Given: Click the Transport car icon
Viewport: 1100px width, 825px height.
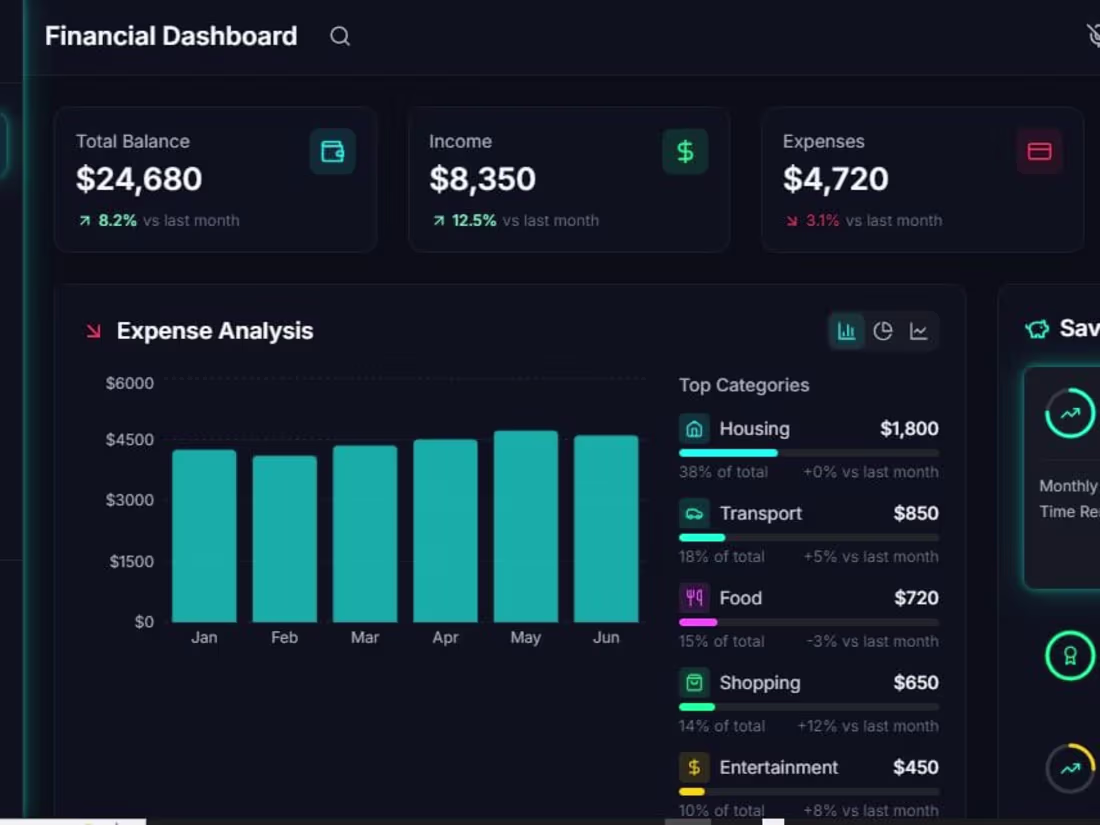Looking at the screenshot, I should 694,513.
